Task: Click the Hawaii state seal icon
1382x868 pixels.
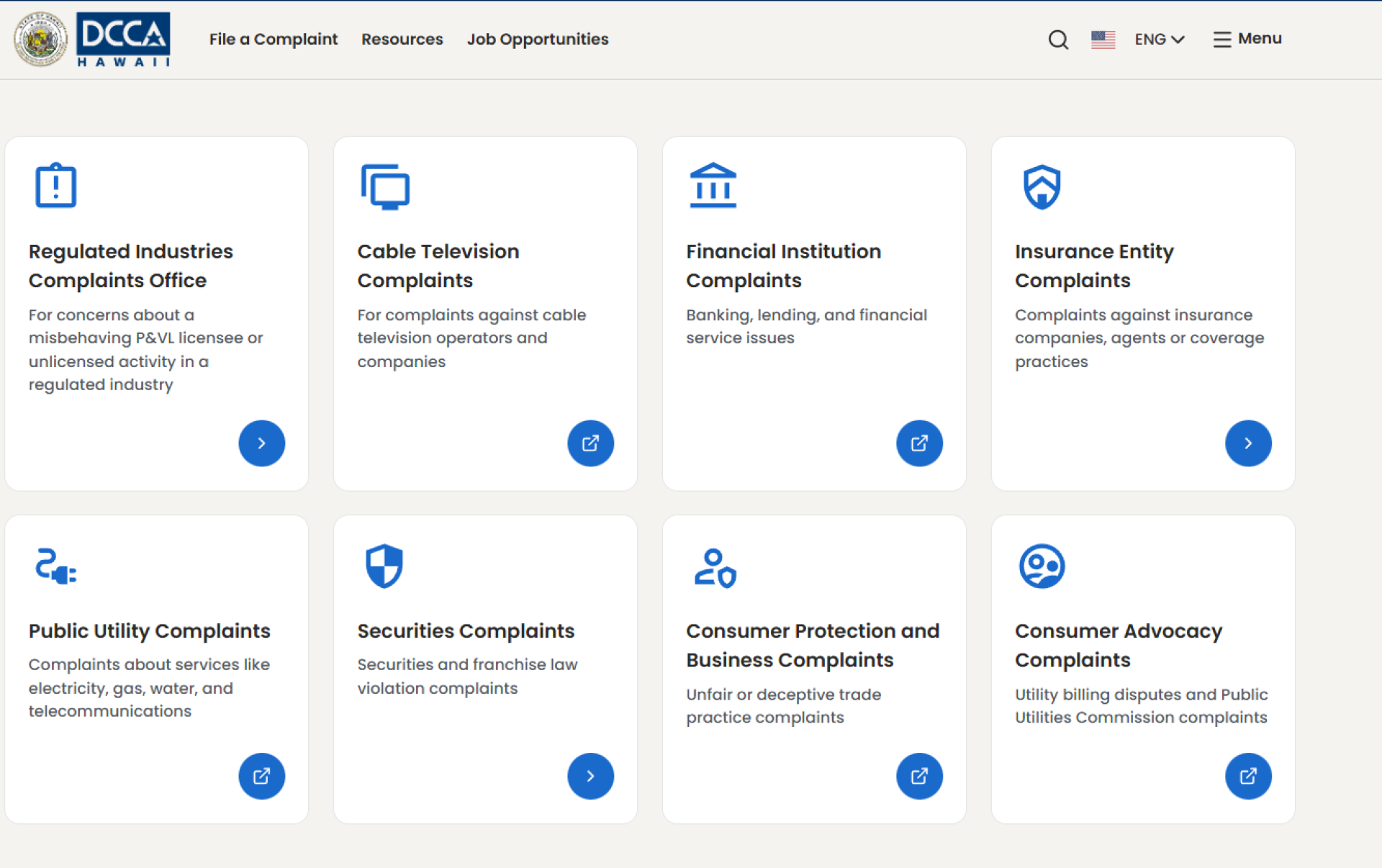Action: 41,40
